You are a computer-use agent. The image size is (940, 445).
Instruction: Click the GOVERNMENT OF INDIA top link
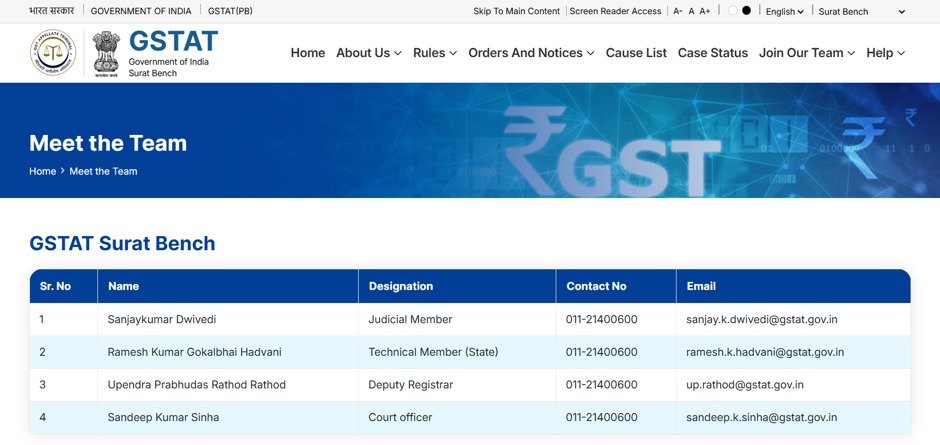141,11
